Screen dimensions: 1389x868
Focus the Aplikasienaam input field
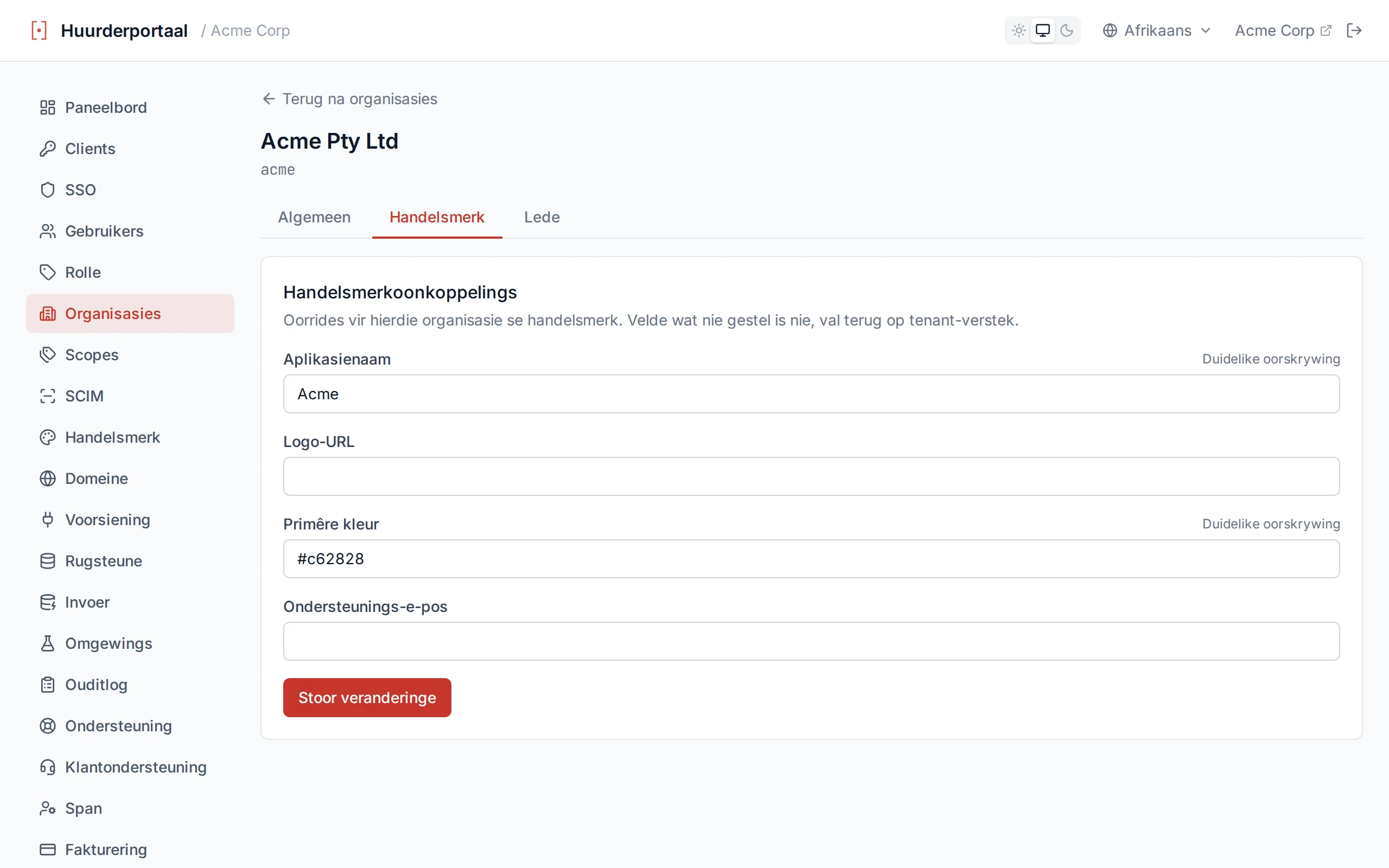(x=812, y=394)
